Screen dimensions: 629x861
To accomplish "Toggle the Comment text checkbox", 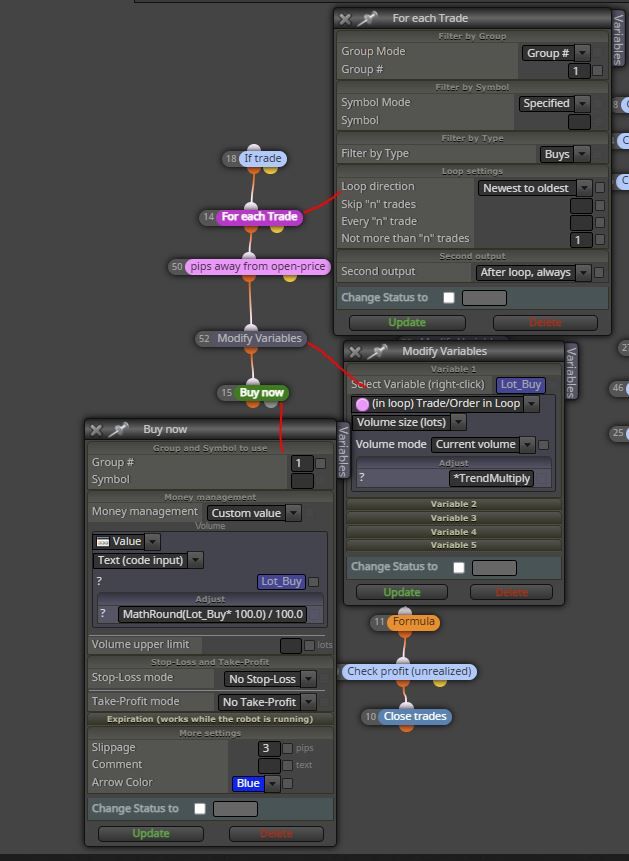I will 287,765.
